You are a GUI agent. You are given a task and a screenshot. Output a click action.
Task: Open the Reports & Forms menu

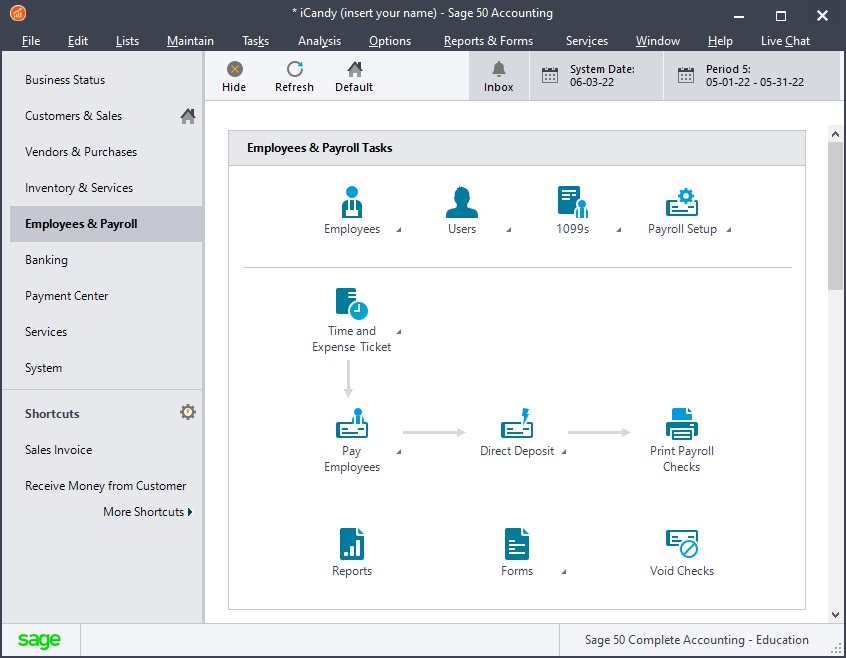click(488, 41)
